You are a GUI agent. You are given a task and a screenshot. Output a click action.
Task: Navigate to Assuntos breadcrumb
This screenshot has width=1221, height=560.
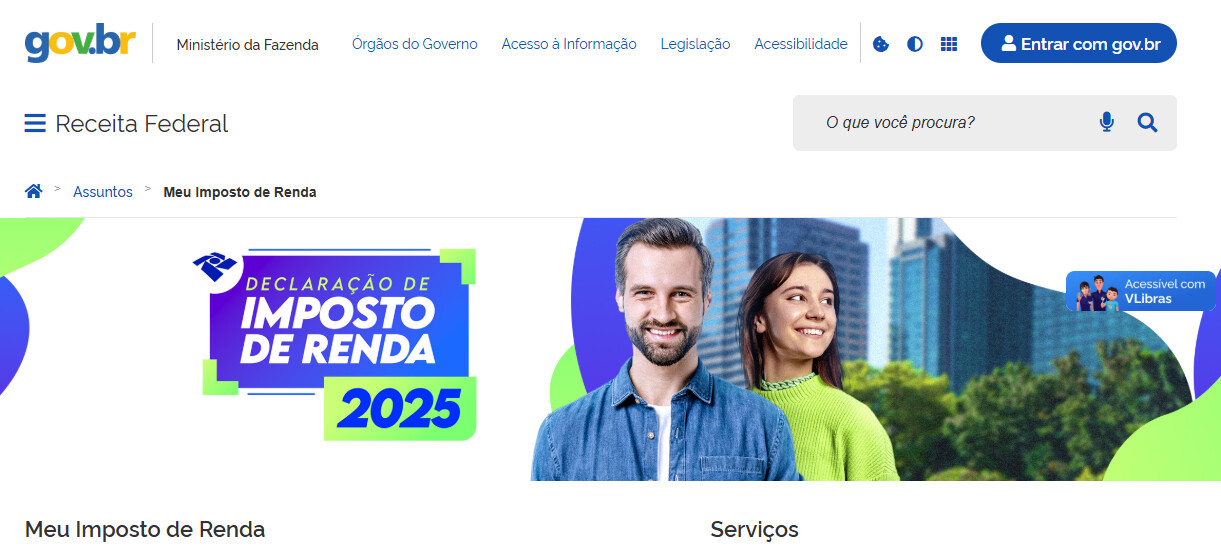[x=103, y=192]
